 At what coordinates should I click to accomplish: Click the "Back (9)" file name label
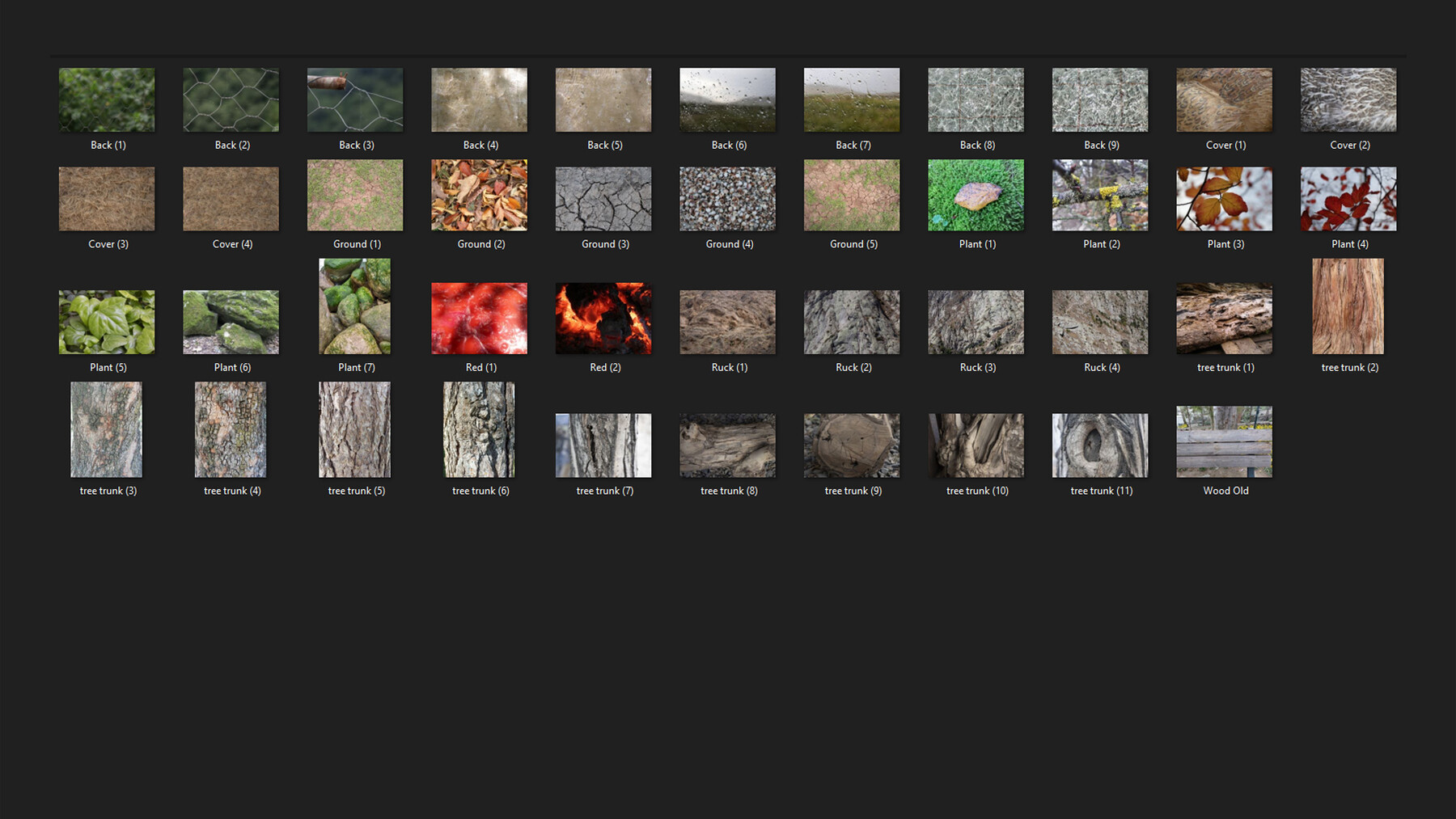(1102, 146)
